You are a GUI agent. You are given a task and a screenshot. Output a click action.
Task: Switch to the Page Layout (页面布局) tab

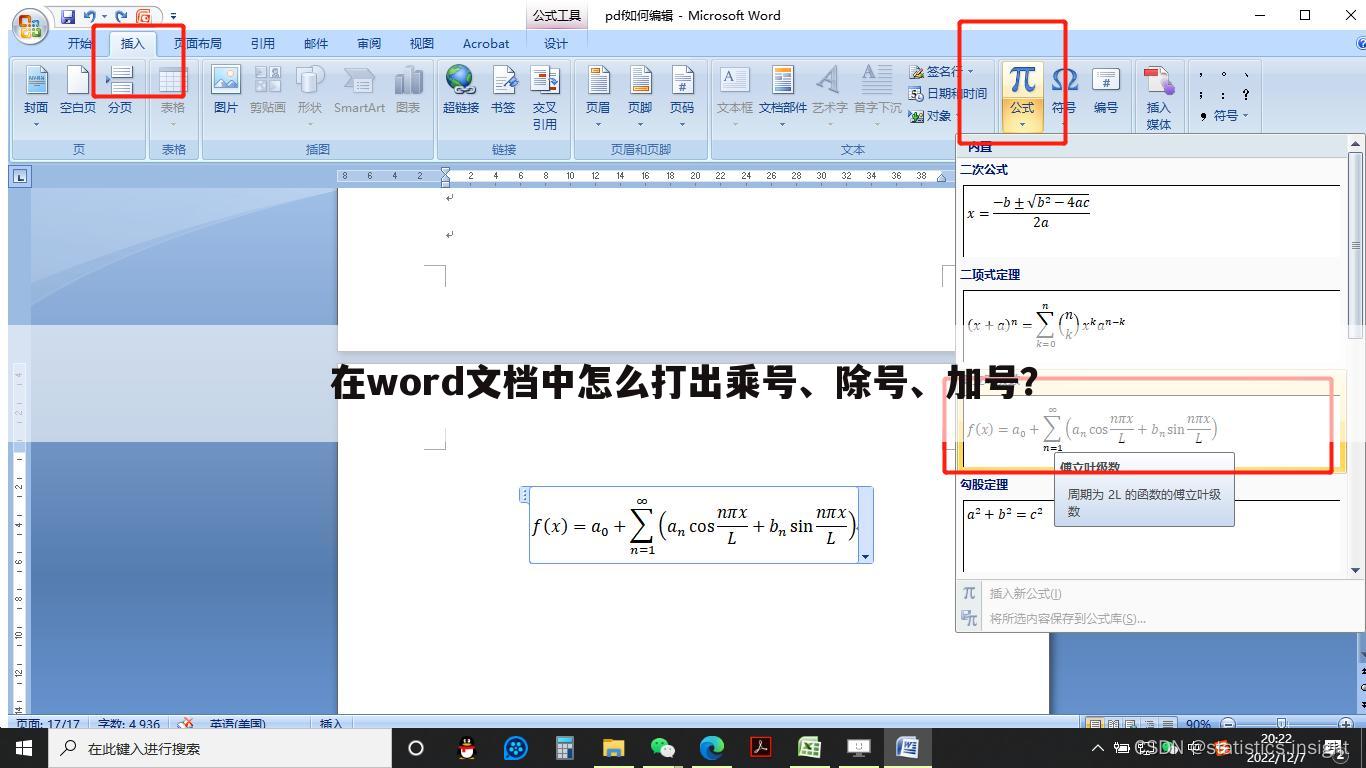point(197,43)
